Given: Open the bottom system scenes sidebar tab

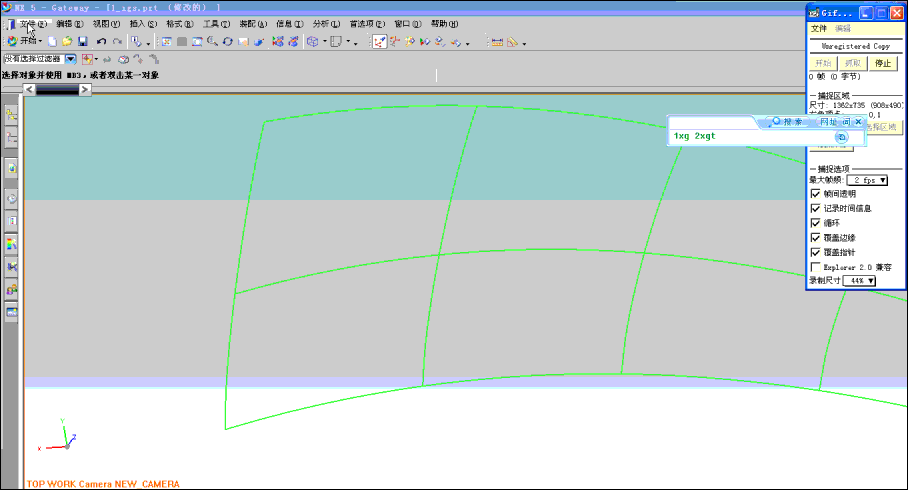Looking at the screenshot, I should (x=11, y=312).
